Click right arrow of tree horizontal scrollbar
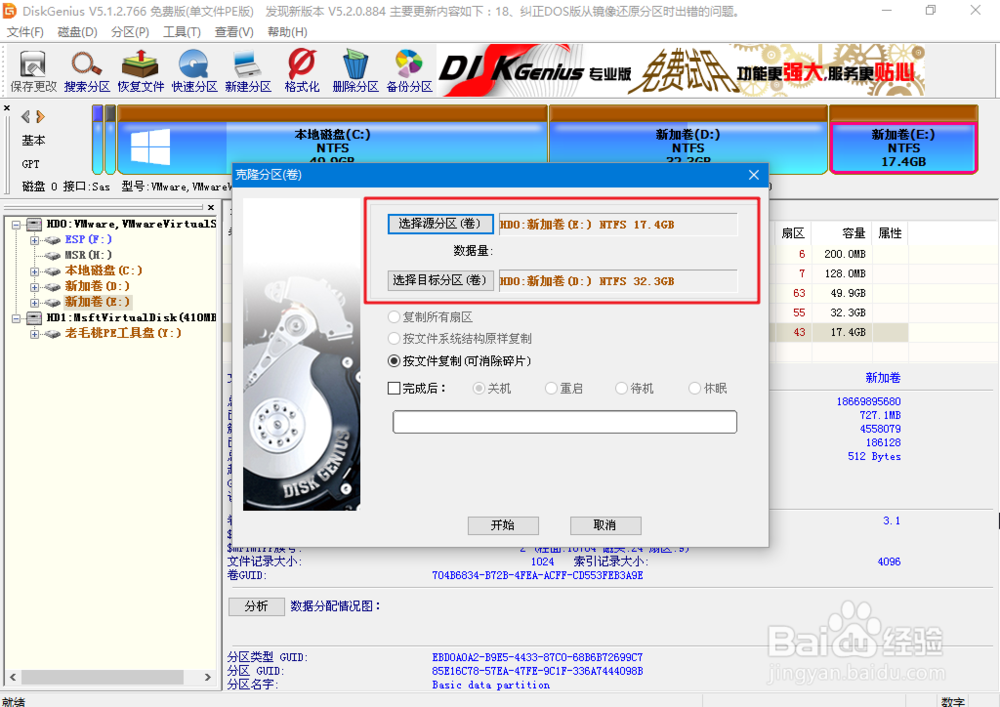The image size is (1000, 707). click(x=208, y=677)
